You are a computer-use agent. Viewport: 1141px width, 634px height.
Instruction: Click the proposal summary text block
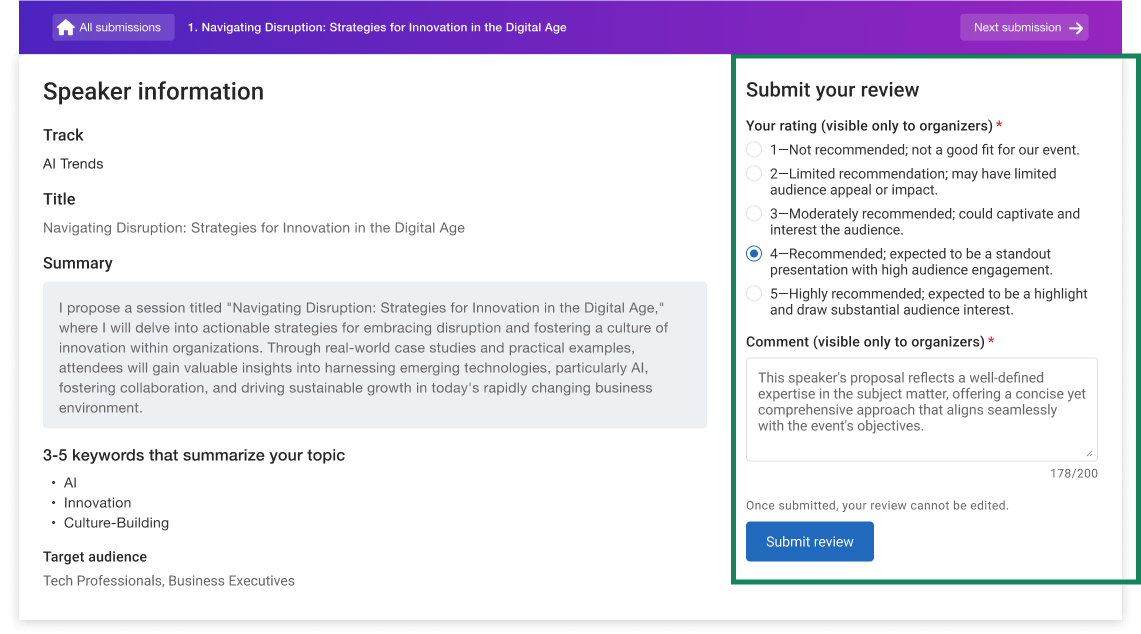tap(375, 356)
